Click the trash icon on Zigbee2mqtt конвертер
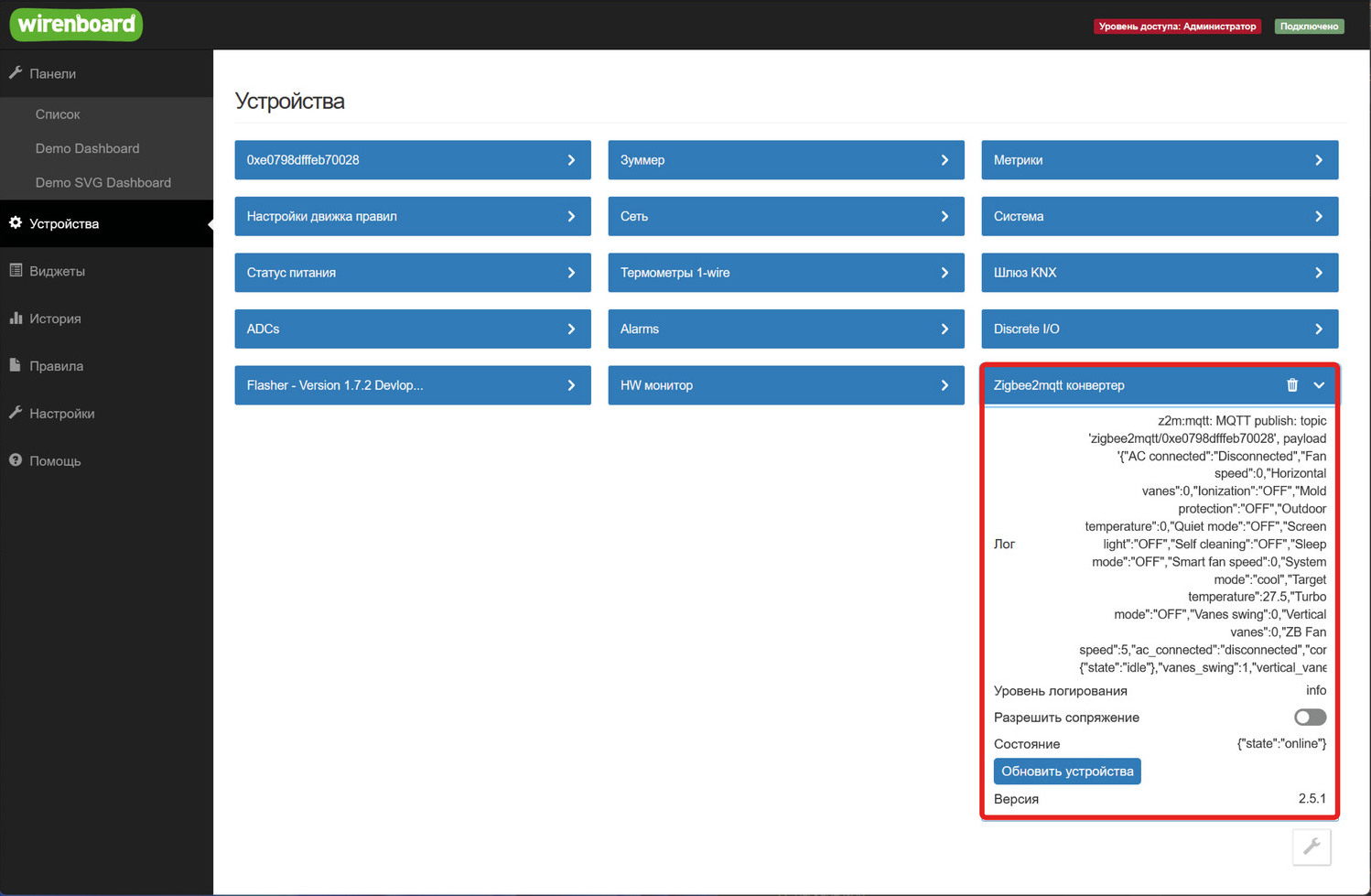 tap(1292, 385)
